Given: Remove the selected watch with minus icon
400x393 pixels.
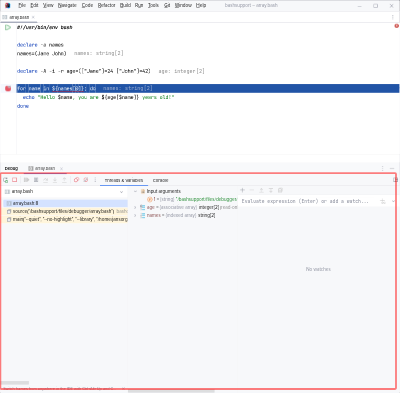Looking at the screenshot, I should (x=252, y=190).
